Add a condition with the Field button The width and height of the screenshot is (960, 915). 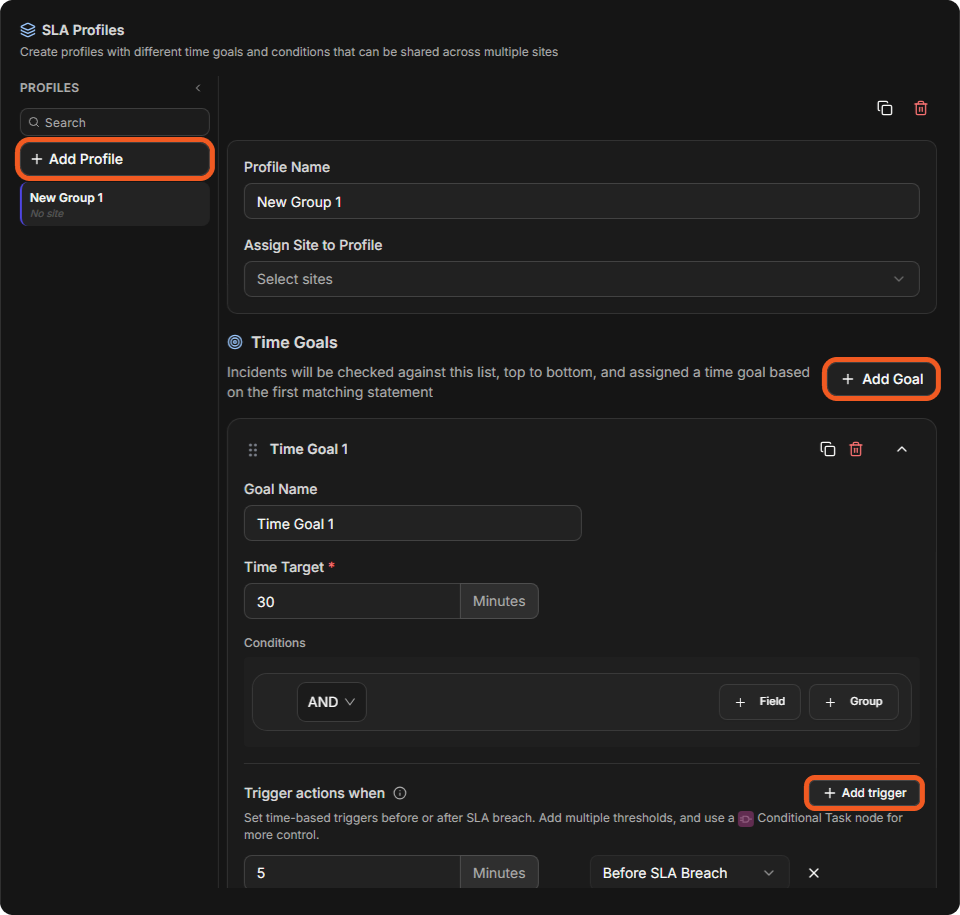759,702
